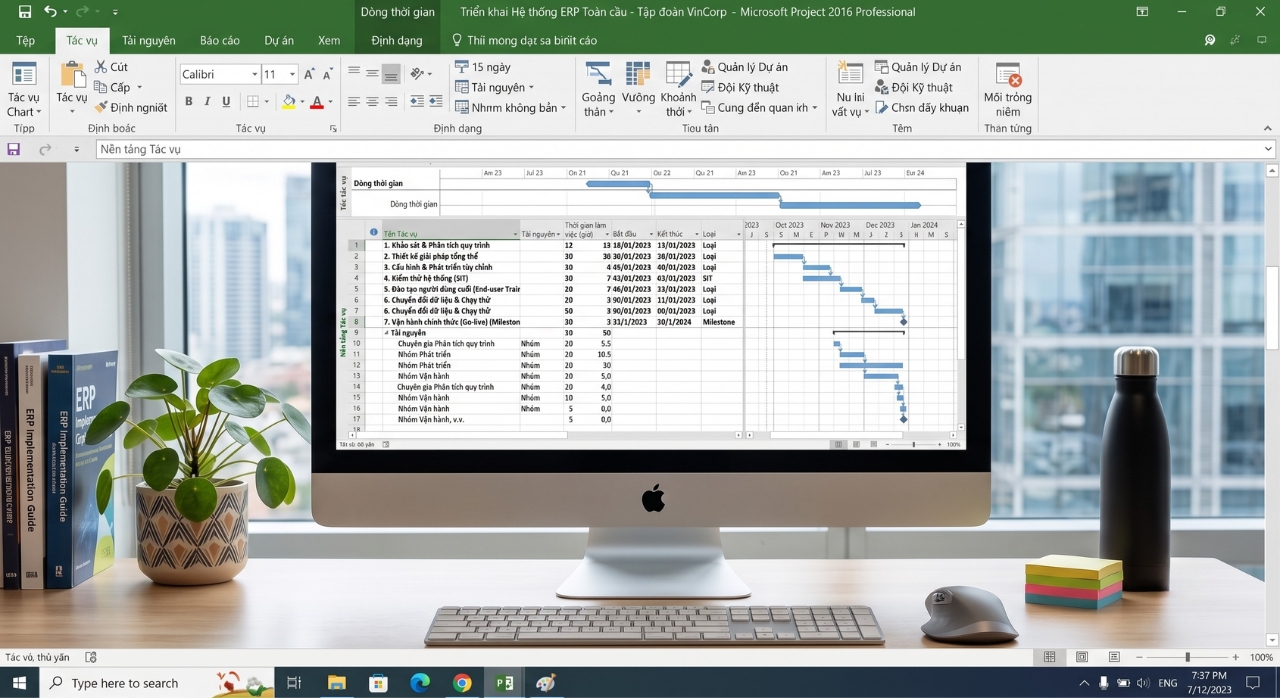This screenshot has height=698, width=1280.
Task: Open the fill color dropdown arrow
Action: click(301, 102)
